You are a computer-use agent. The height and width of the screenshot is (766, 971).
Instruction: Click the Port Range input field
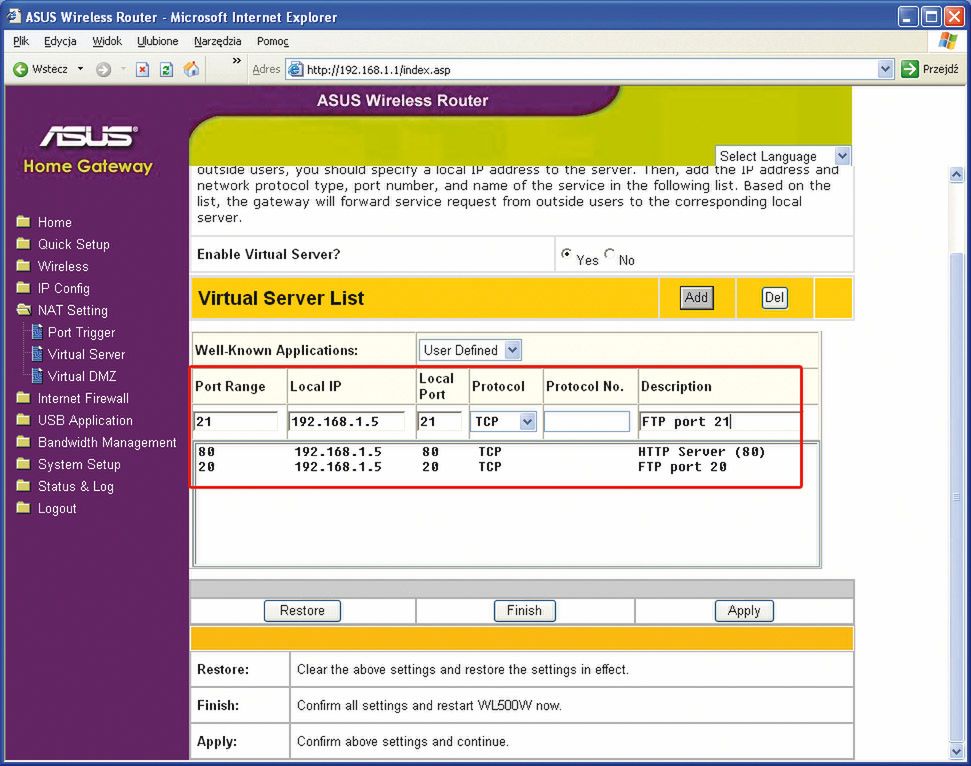(235, 422)
